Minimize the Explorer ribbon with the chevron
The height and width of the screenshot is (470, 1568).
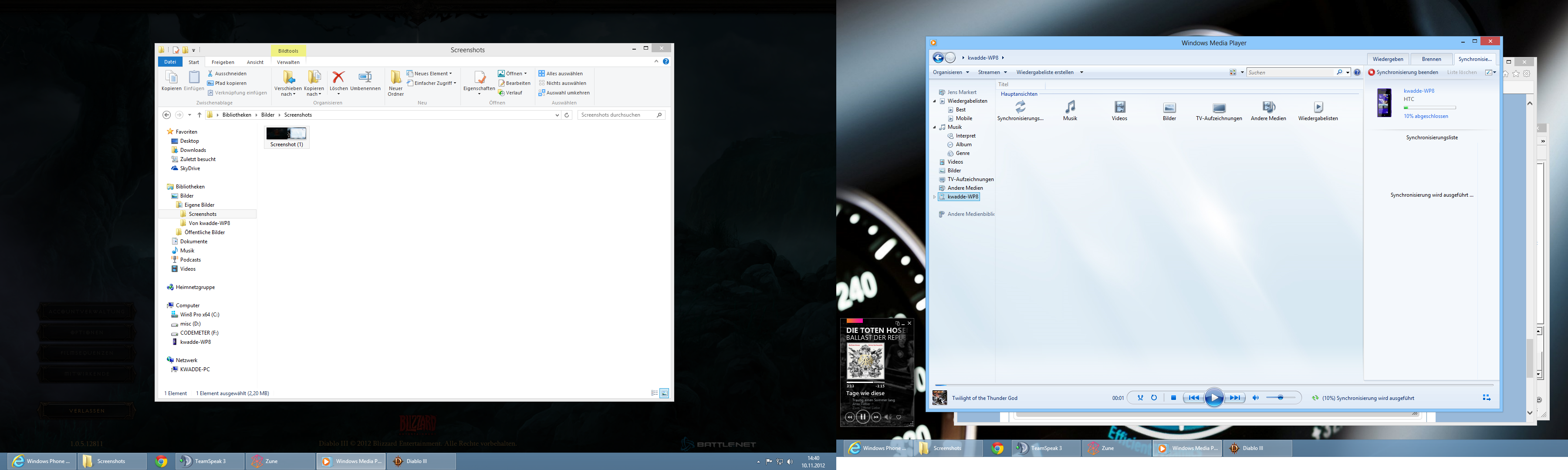click(x=656, y=61)
